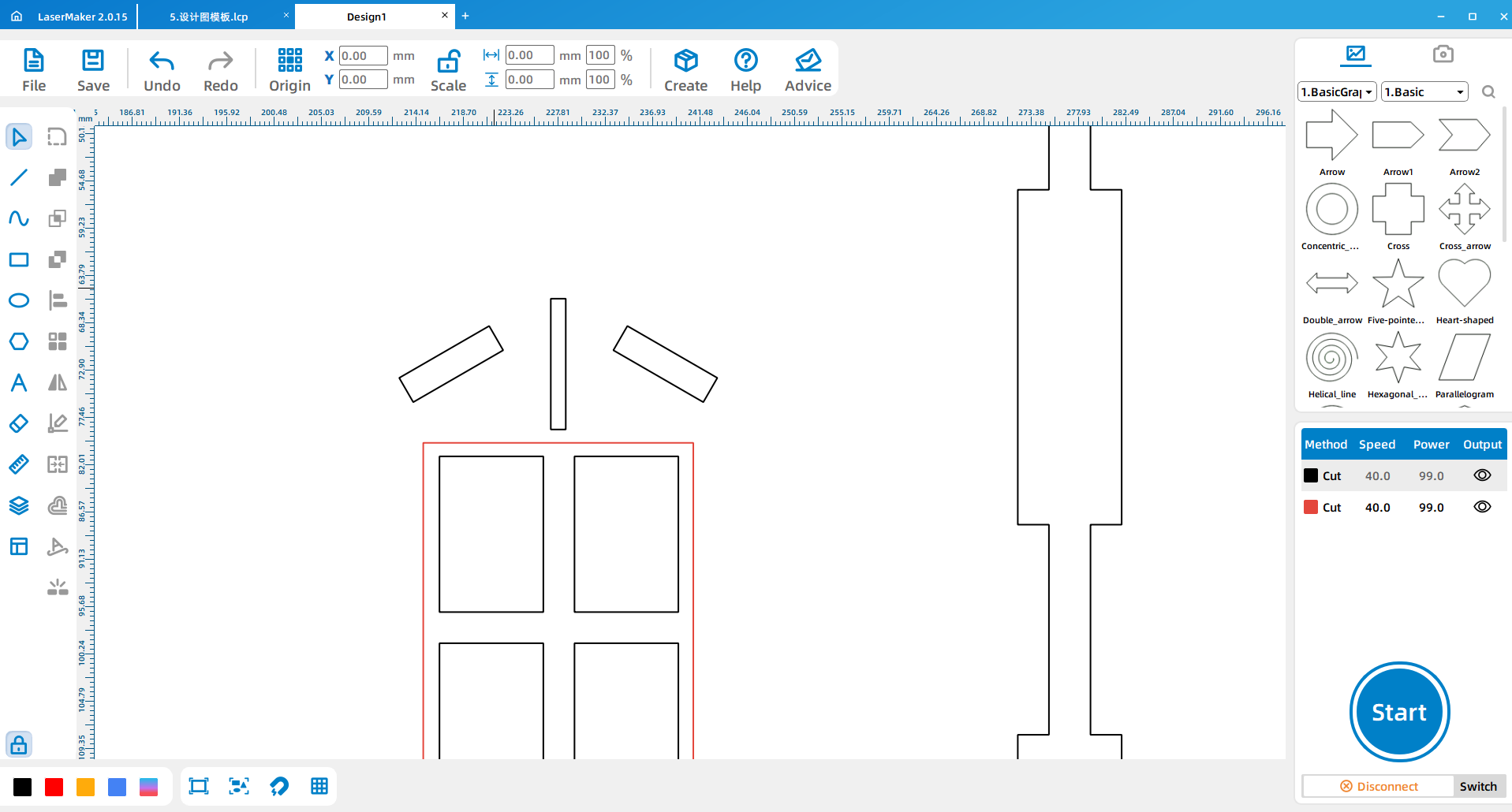
Task: Close the 5.设计图模板.lcp tab
Action: point(286,15)
